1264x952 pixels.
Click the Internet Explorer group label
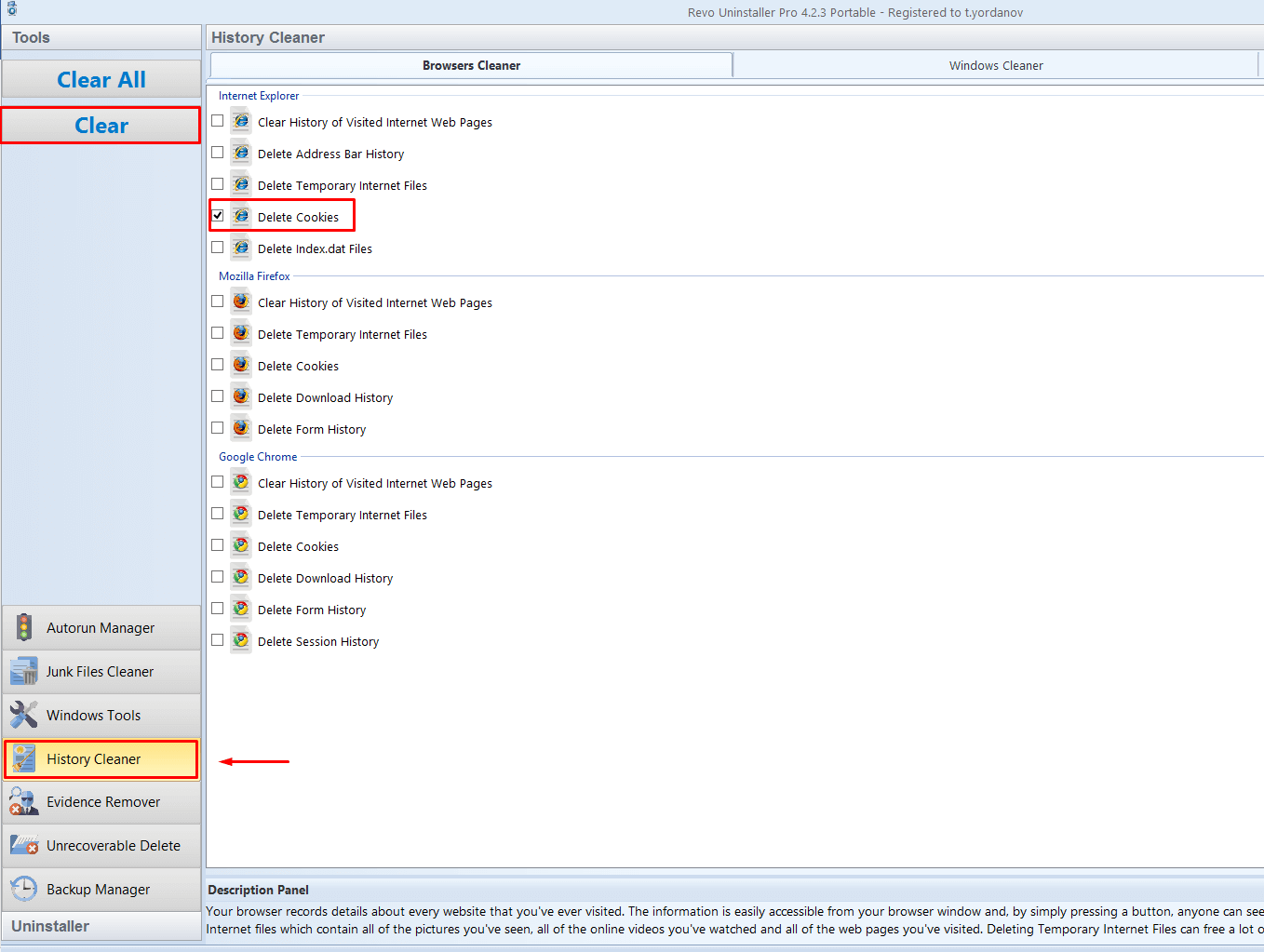259,96
